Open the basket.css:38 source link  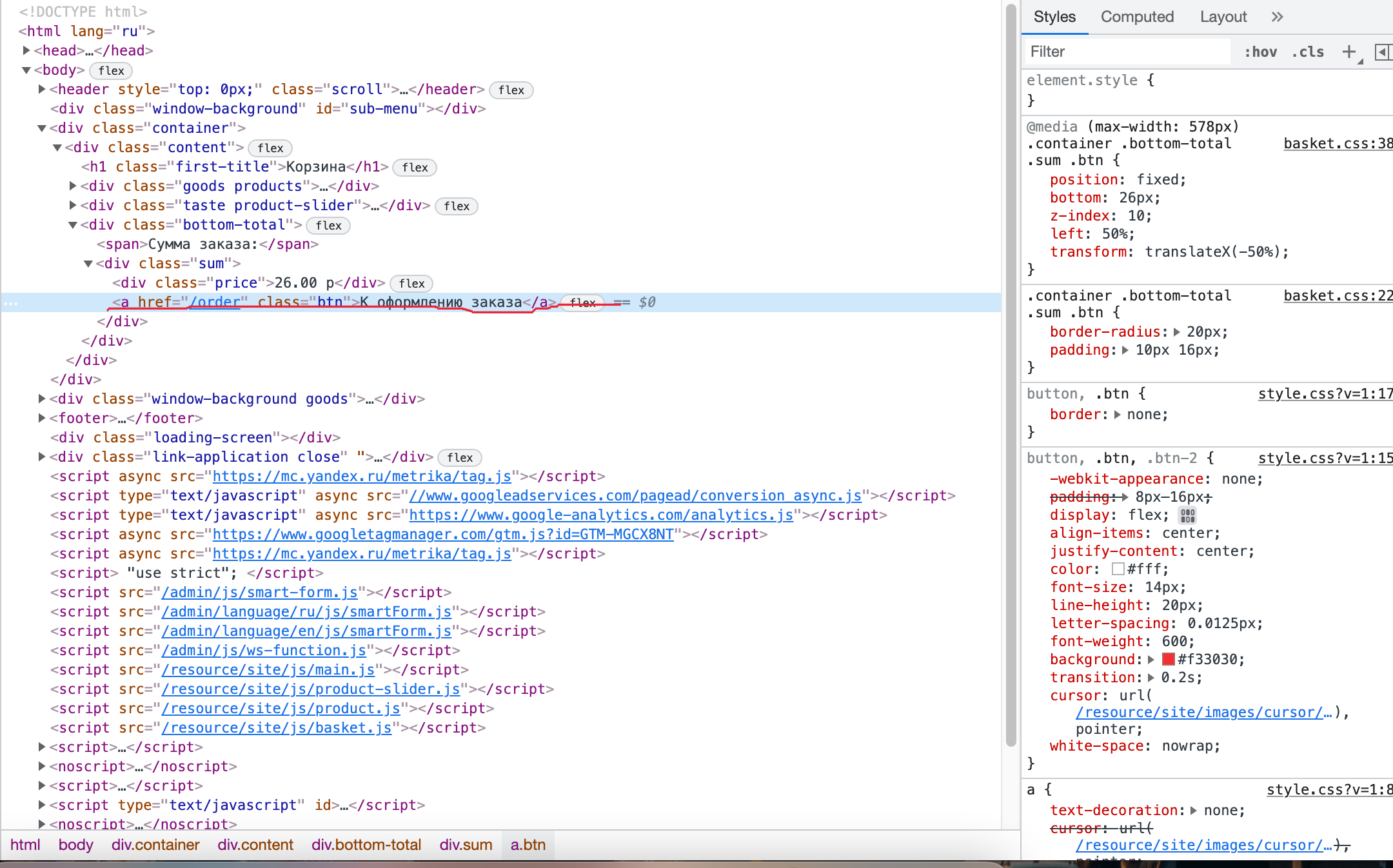1338,143
